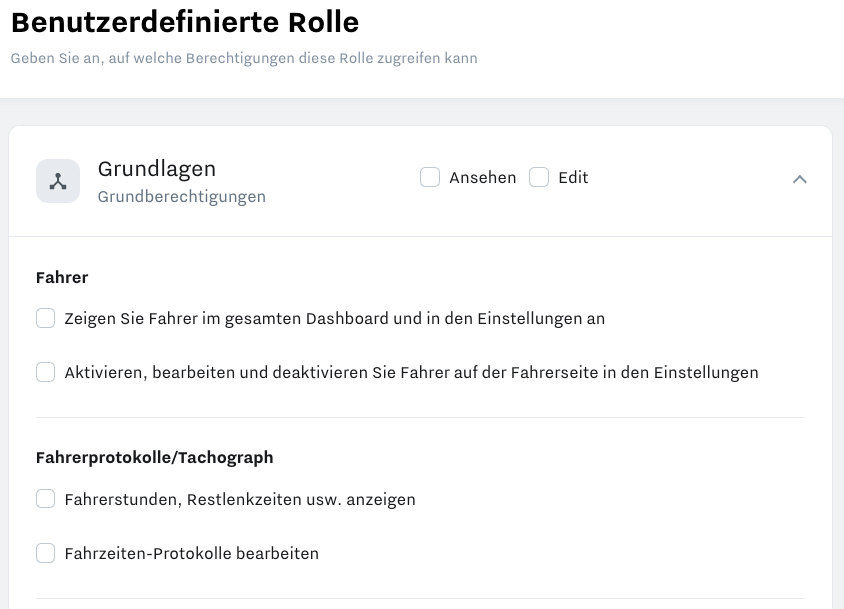Tick checkbox for Aktivieren, bearbeiten und deaktivieren Fahrer

pyautogui.click(x=46, y=373)
